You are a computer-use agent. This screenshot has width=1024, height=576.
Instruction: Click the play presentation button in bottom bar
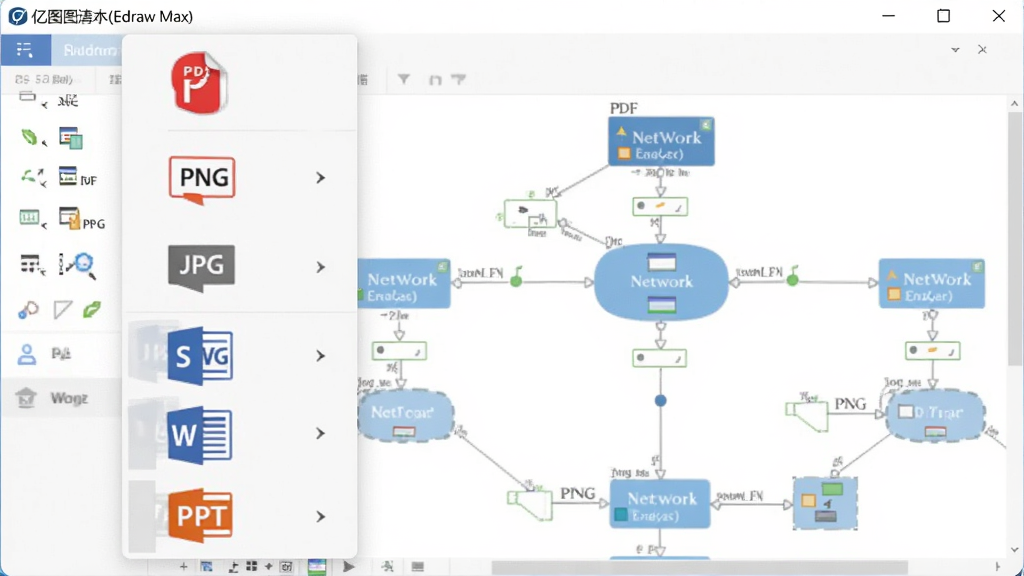pos(349,566)
